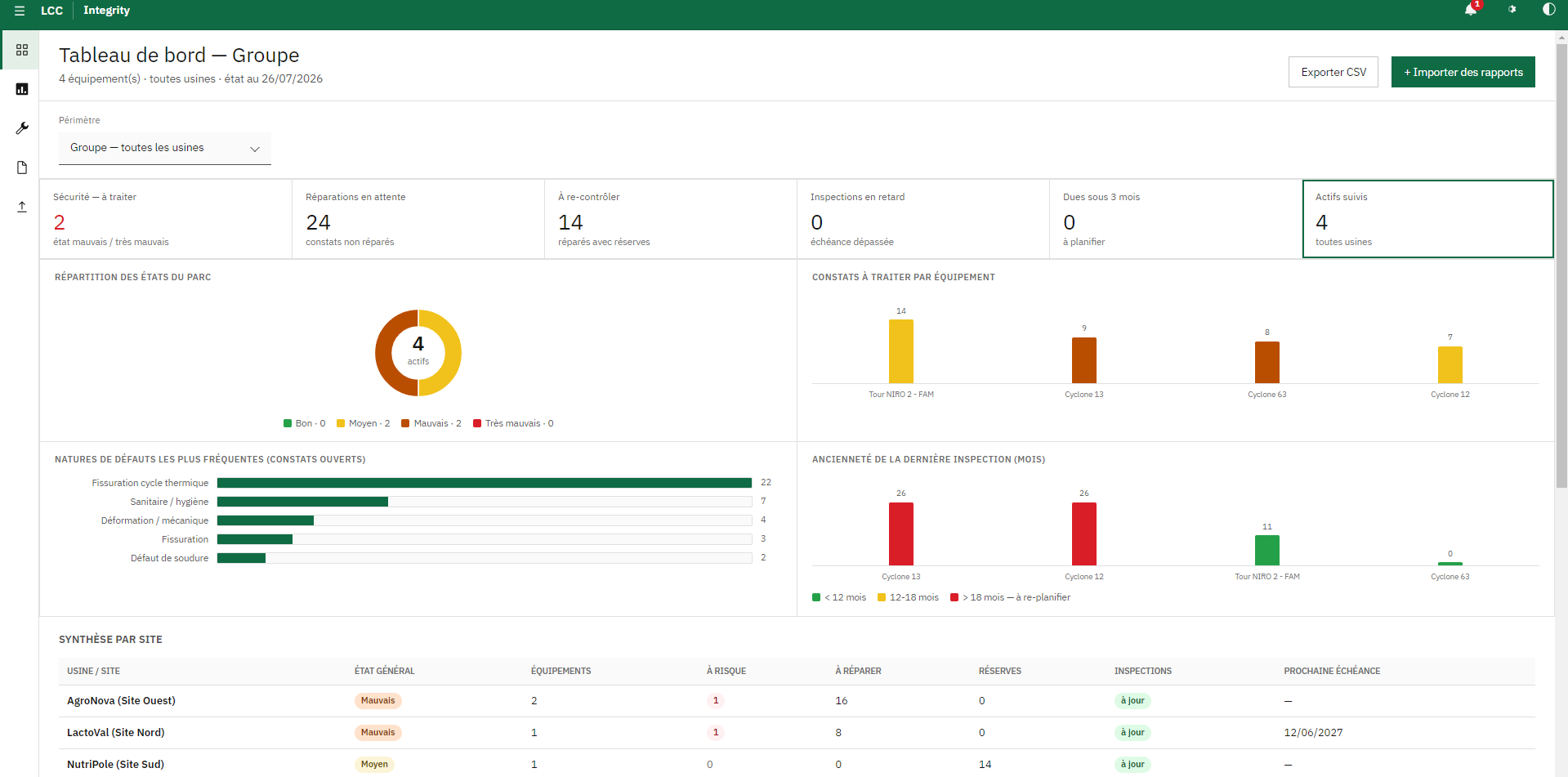Click the Exporter CSV button
The image size is (1568, 777).
(1333, 72)
